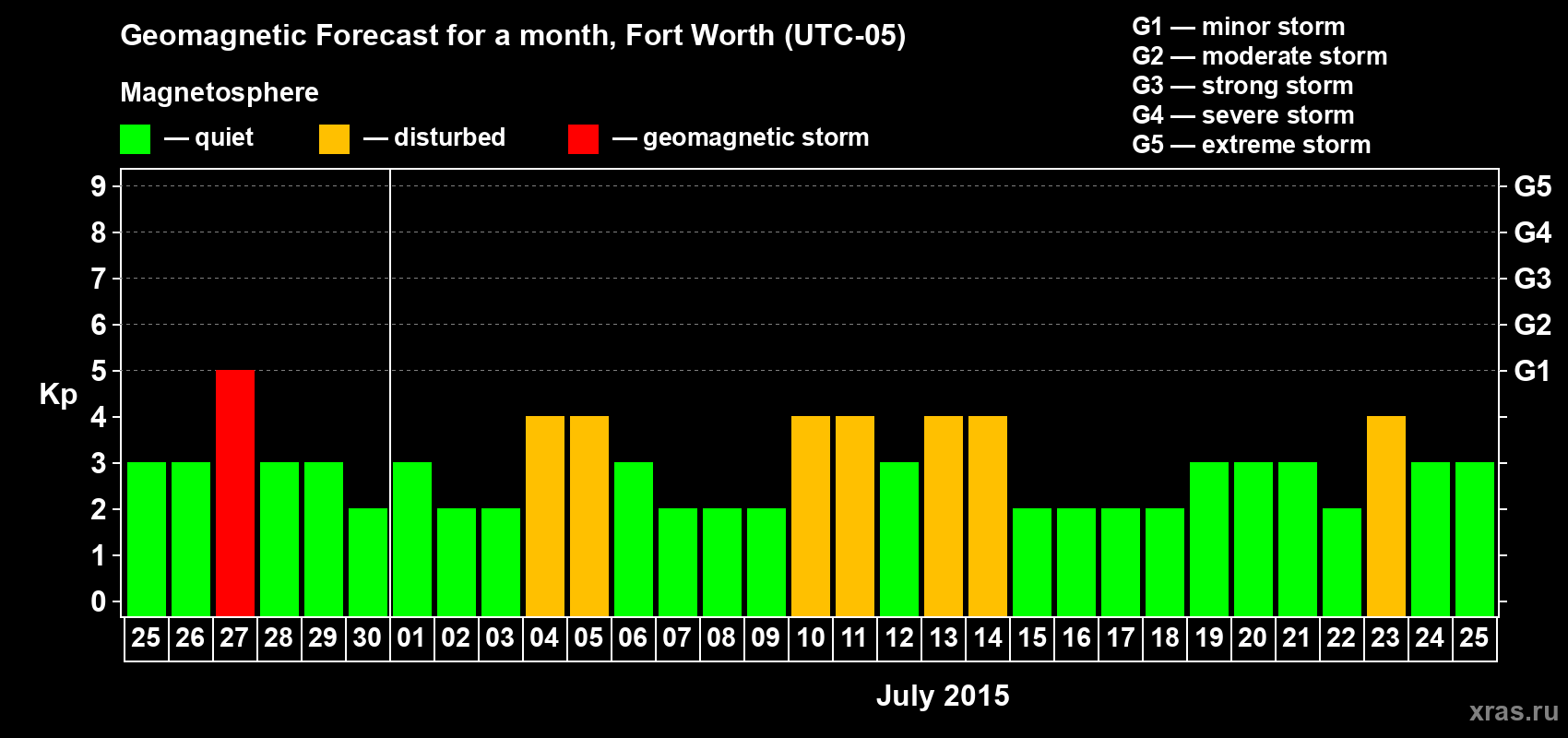Viewport: 1568px width, 738px height.
Task: Click the G4 label on right axis
Action: pyautogui.click(x=1533, y=232)
